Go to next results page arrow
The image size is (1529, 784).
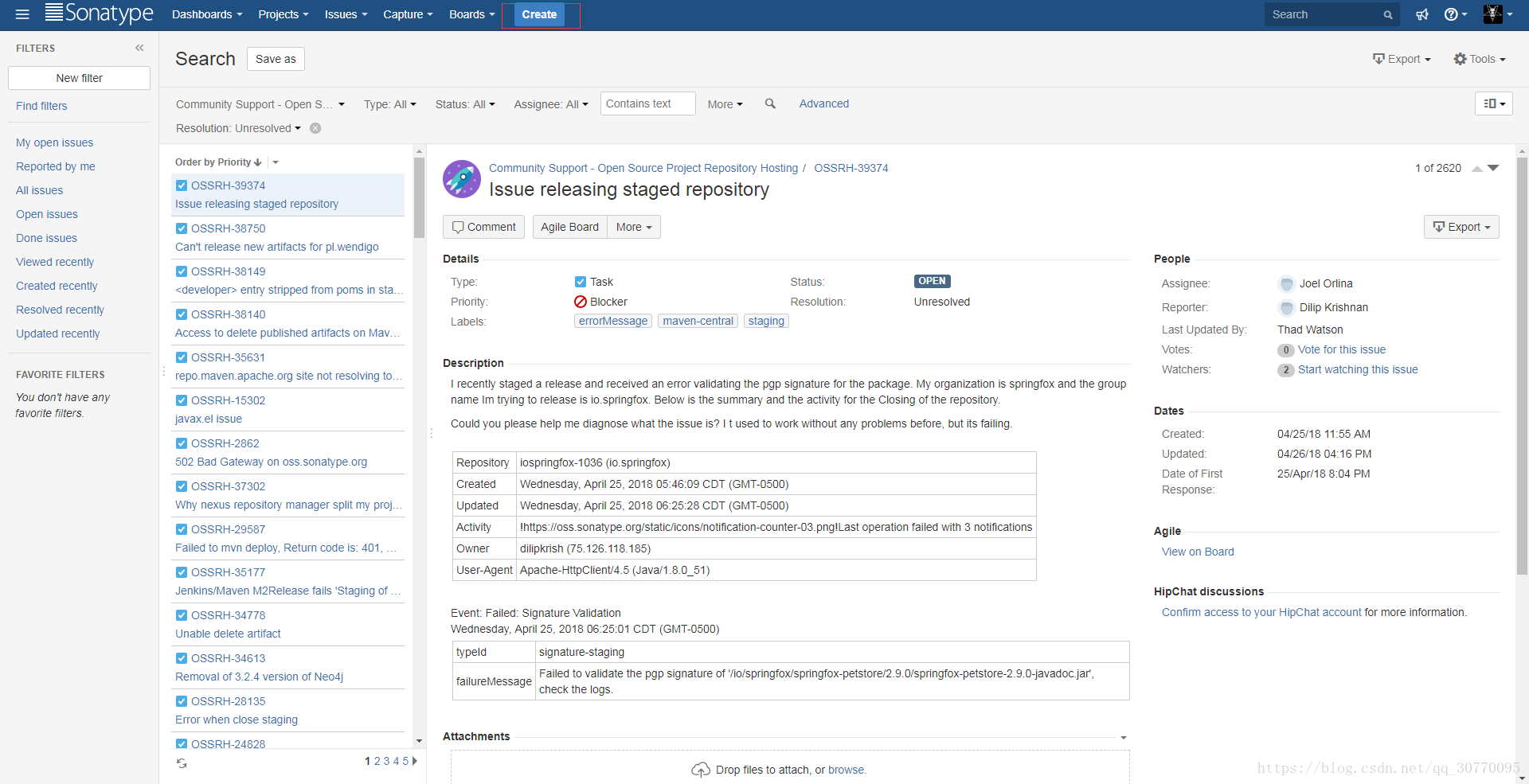coord(415,761)
